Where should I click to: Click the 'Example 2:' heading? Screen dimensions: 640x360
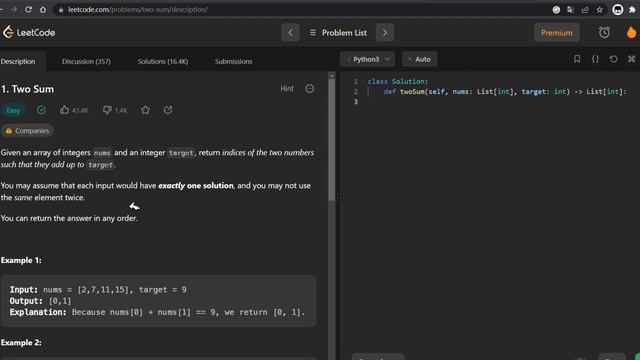(x=21, y=342)
